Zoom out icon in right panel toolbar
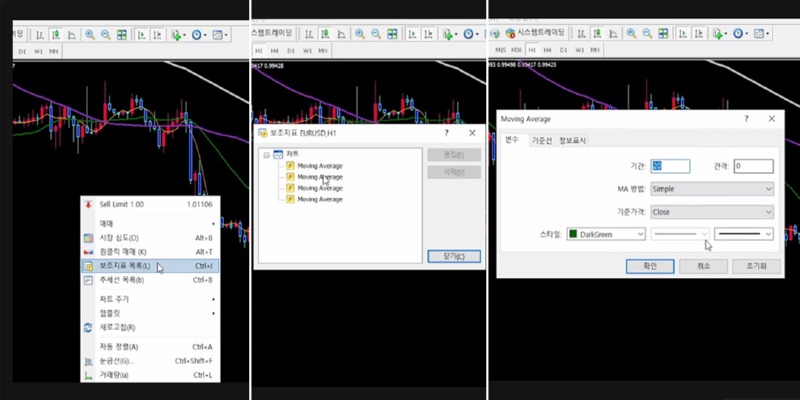Viewport: 800px width, 400px height. [x=647, y=34]
